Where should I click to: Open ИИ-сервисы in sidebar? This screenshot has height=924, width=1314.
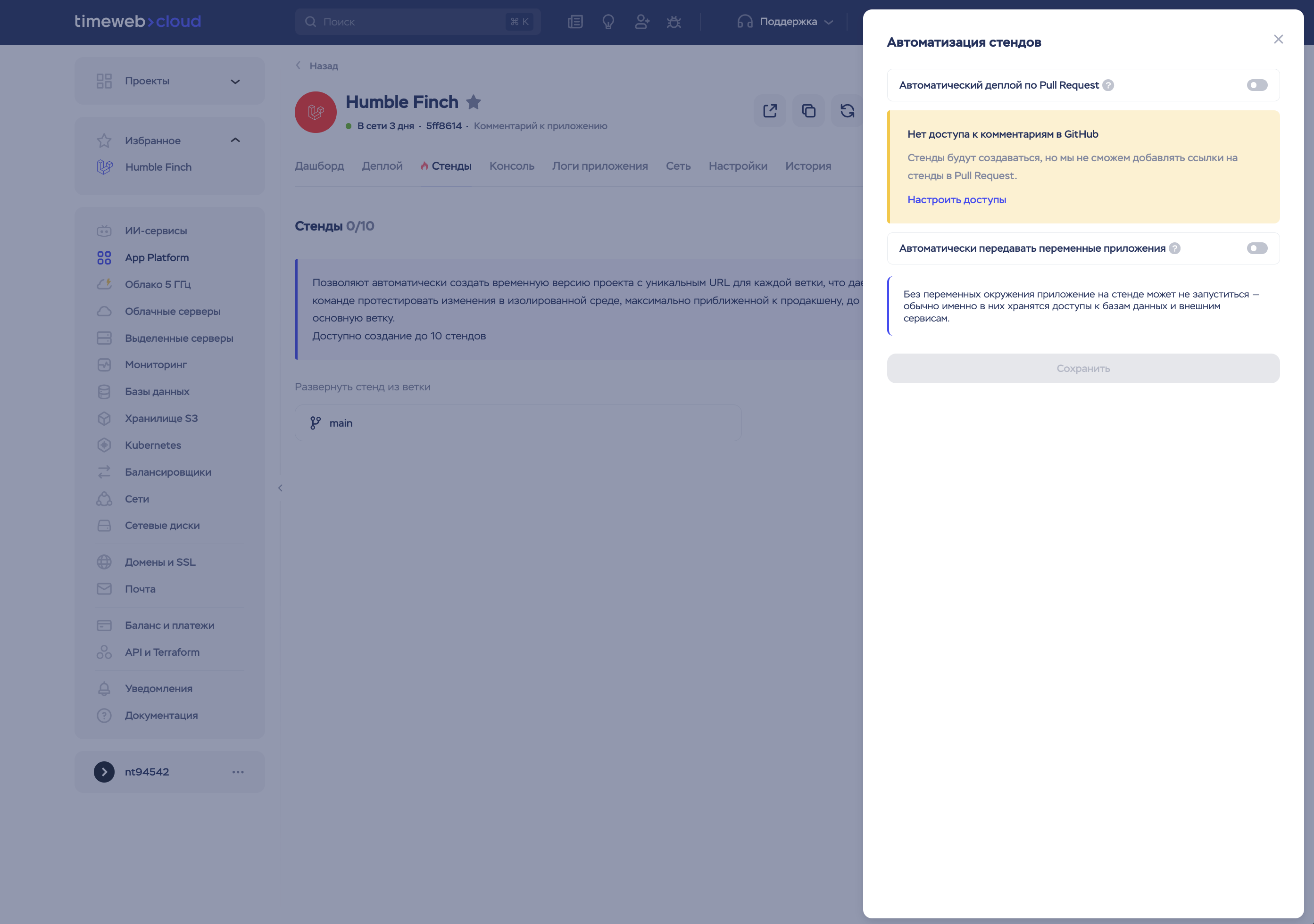(x=156, y=231)
